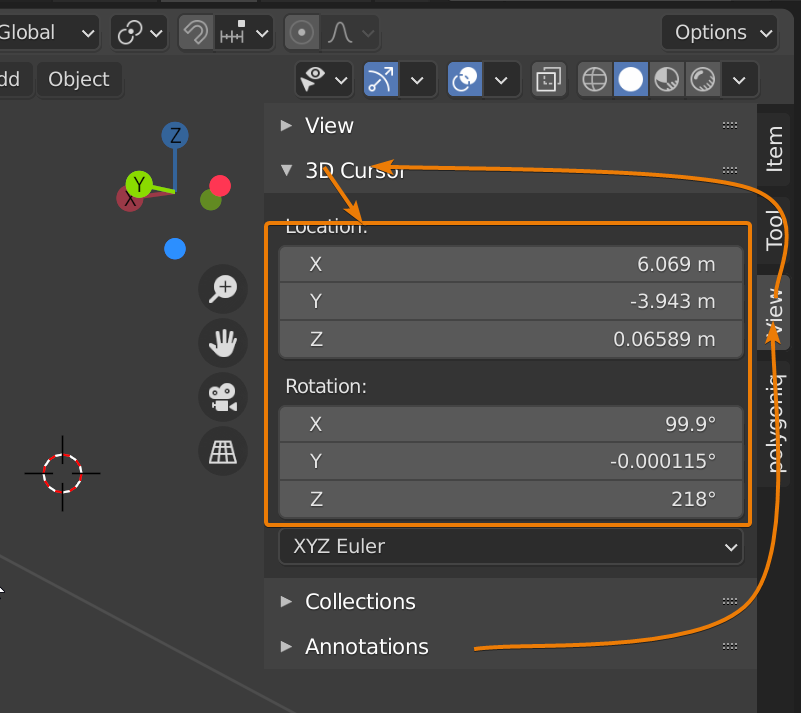
Task: Select solid viewport shading mode
Action: (631, 80)
